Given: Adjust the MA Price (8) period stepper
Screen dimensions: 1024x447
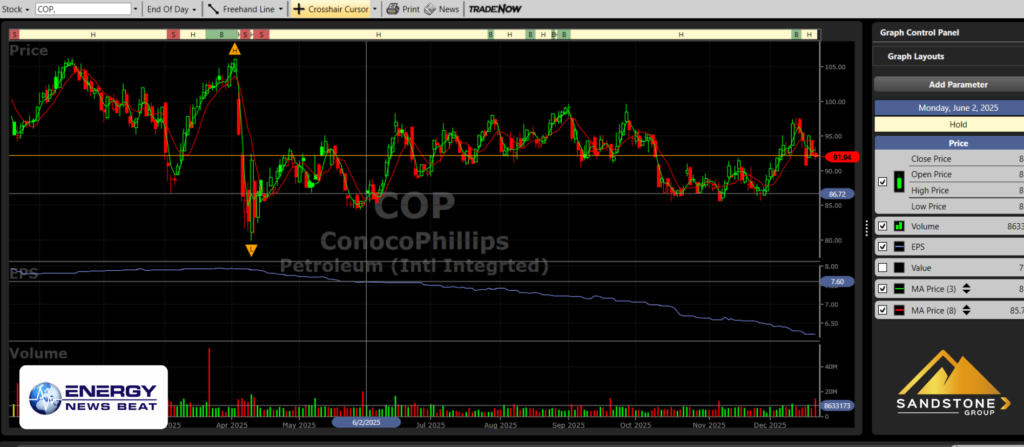Looking at the screenshot, I should click(967, 310).
